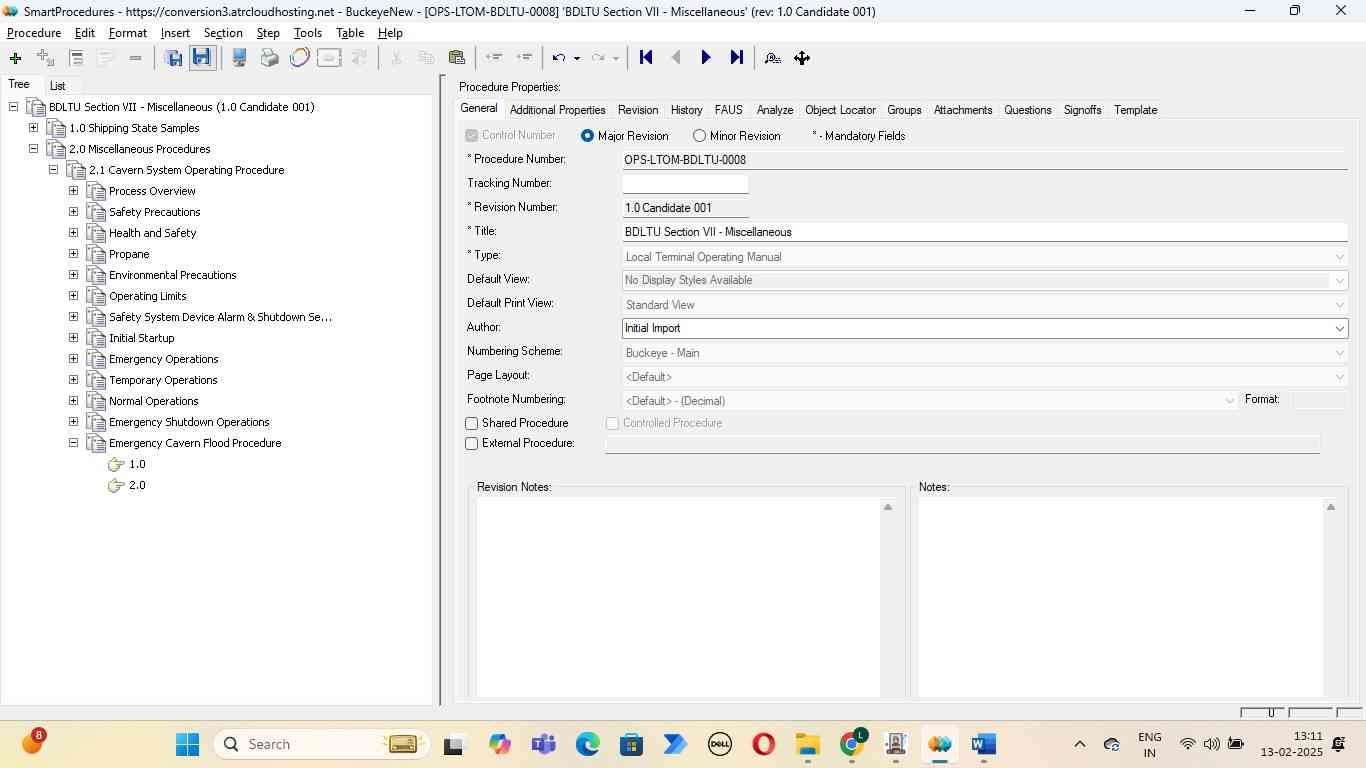Collapse 2.1 Cavern System Operating Procedure

point(53,170)
